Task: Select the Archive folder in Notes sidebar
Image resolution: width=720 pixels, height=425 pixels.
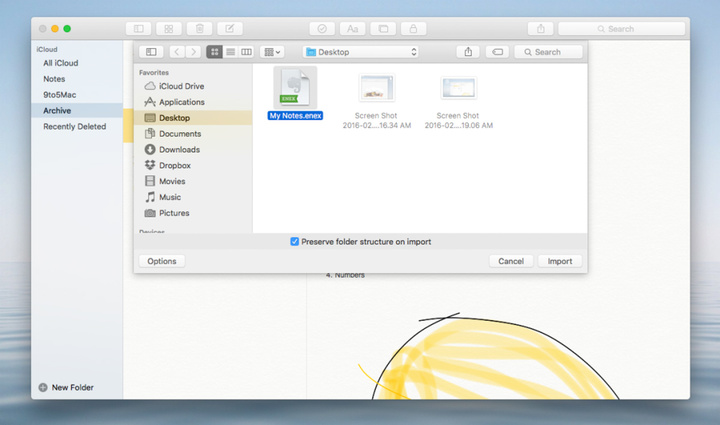Action: tap(57, 110)
